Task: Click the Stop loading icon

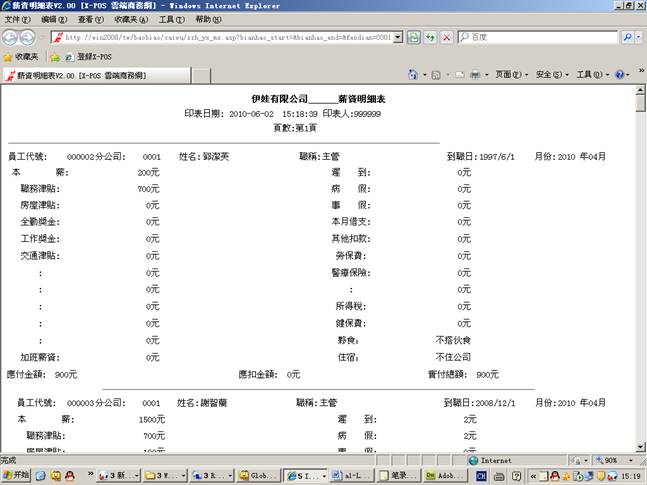Action: (x=446, y=37)
